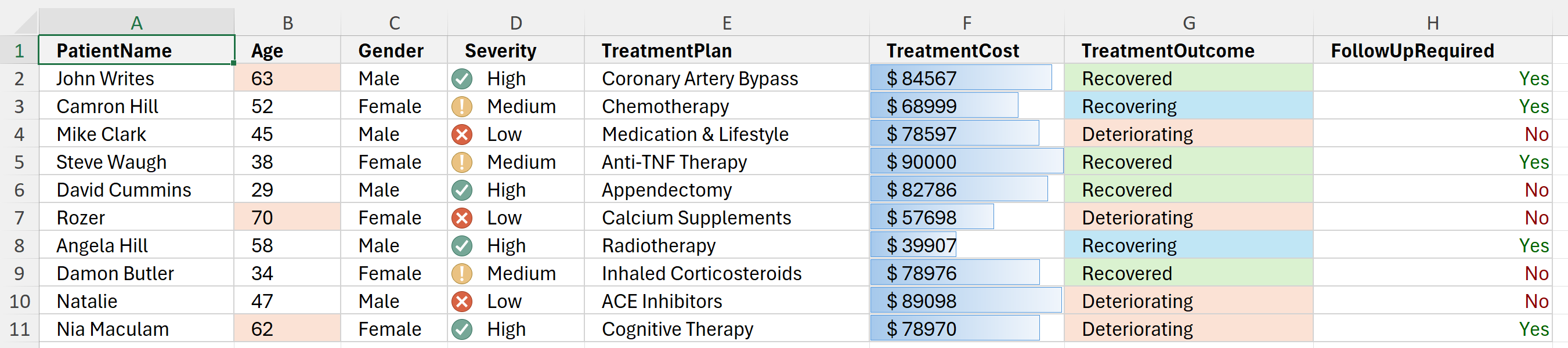Click the red X icon in Natalie's row
Image resolution: width=1568 pixels, height=348 pixels.
pyautogui.click(x=462, y=301)
